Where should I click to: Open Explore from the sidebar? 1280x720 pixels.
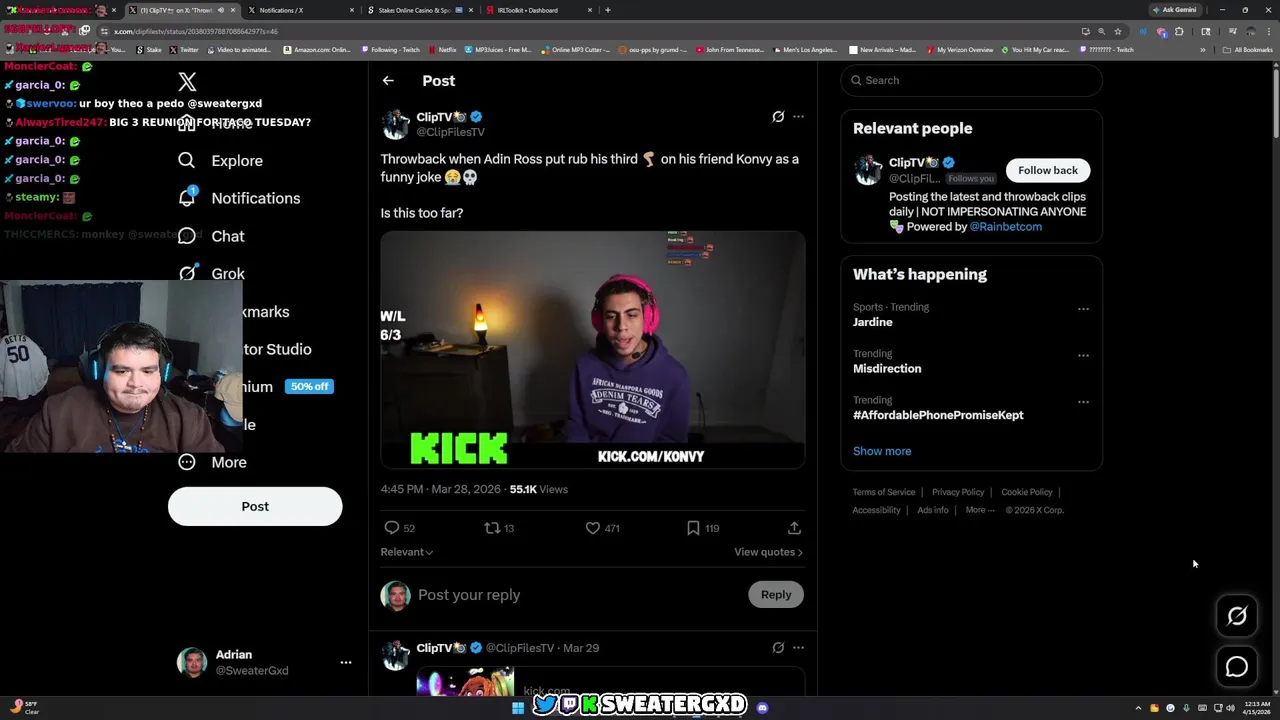point(220,160)
